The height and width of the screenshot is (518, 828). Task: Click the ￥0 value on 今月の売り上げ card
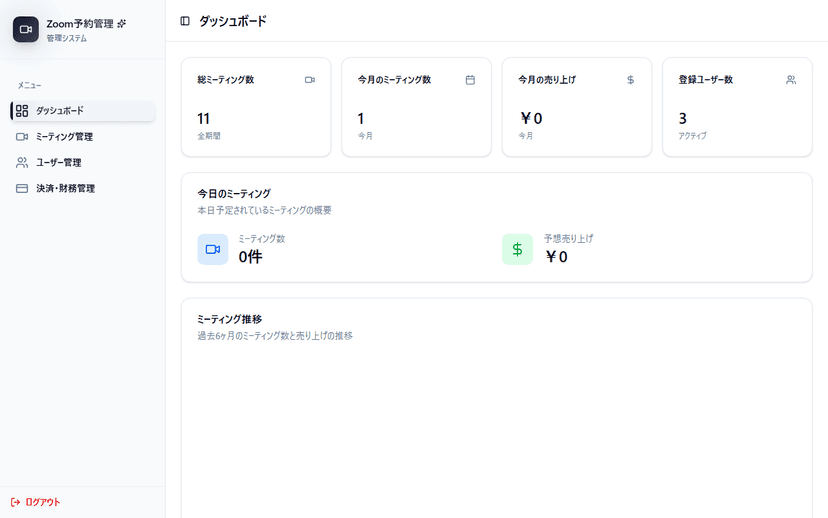(x=531, y=118)
